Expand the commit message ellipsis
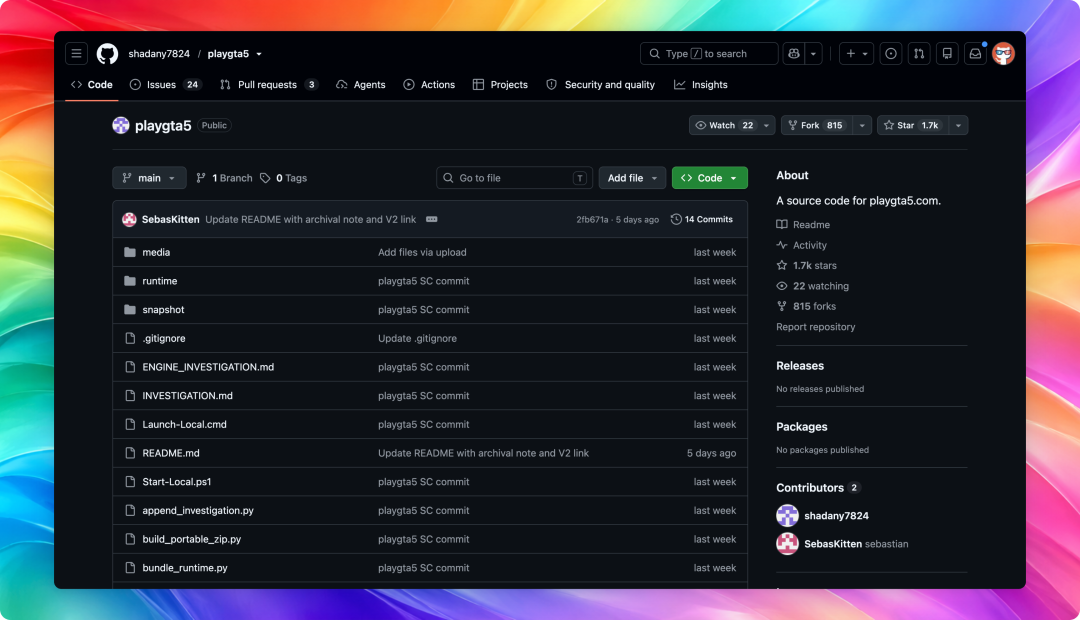Image resolution: width=1080 pixels, height=620 pixels. [432, 219]
